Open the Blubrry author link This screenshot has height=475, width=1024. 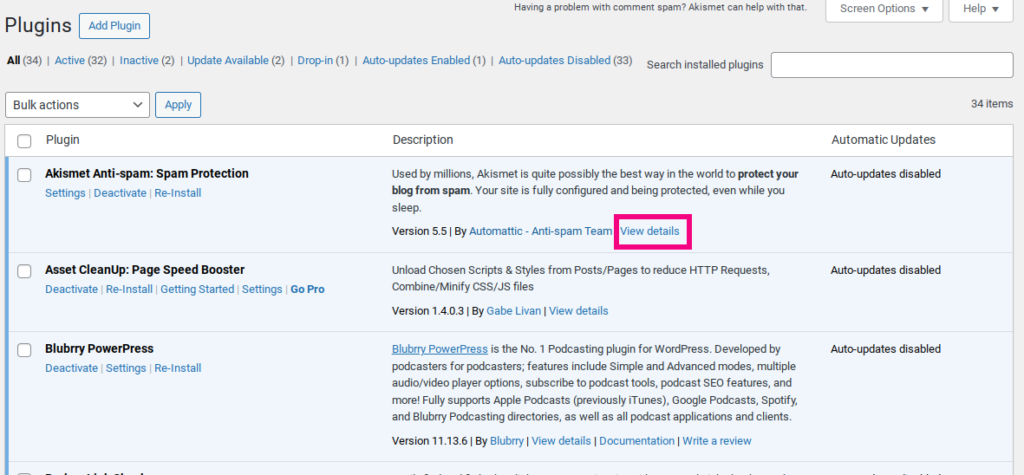tap(507, 441)
